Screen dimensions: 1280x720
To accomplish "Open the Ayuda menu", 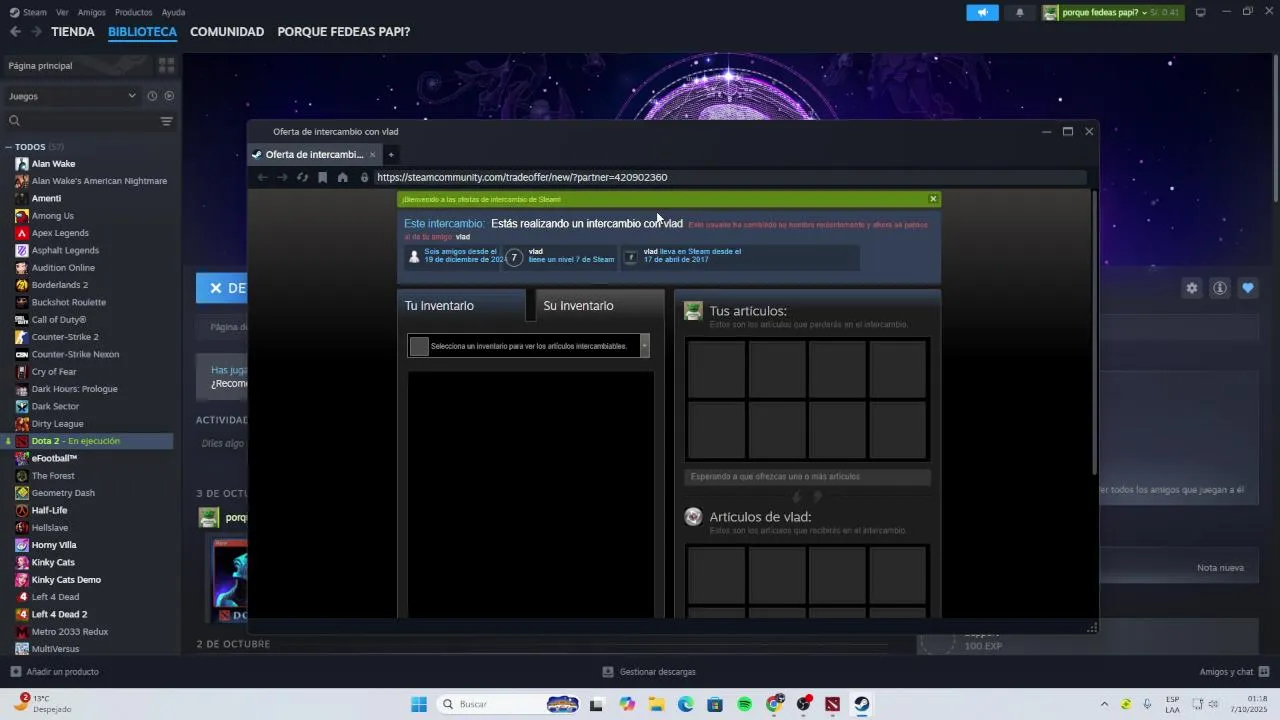I will (x=173, y=12).
